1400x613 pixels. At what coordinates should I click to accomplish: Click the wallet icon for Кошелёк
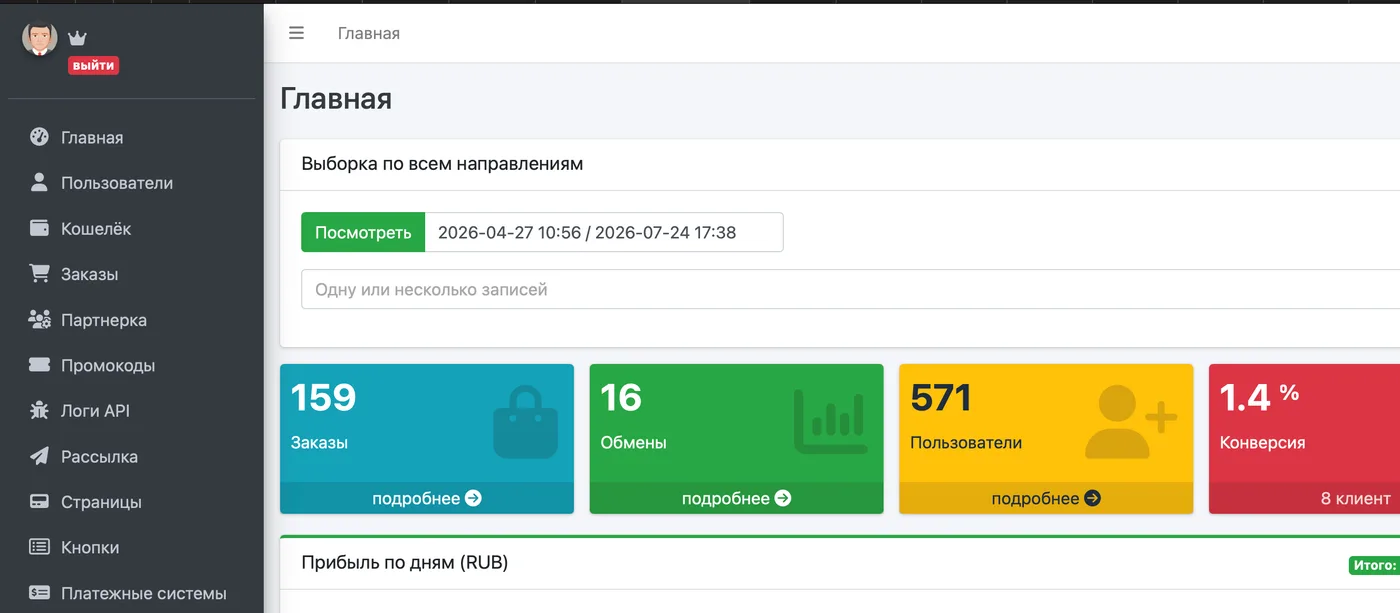tap(39, 228)
